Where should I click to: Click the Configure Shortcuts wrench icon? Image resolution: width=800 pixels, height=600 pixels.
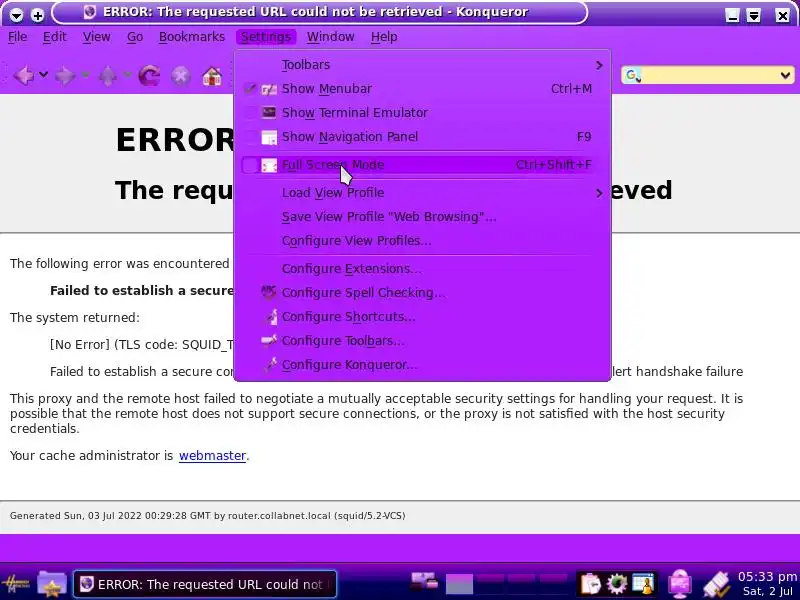[271, 317]
